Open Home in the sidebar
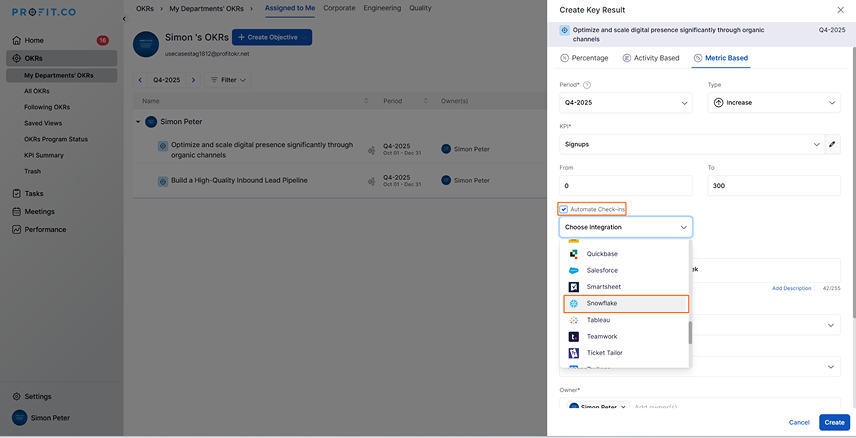Image resolution: width=856 pixels, height=438 pixels. pos(34,40)
